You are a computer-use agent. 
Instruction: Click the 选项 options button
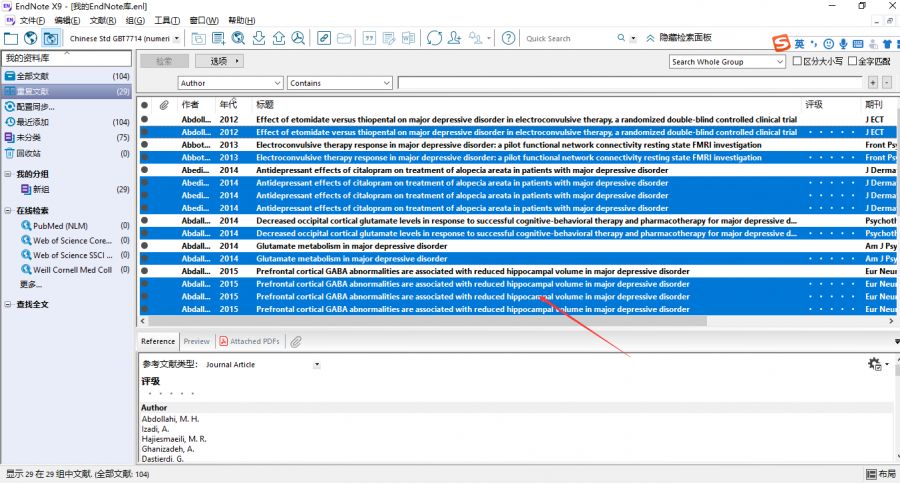(220, 61)
